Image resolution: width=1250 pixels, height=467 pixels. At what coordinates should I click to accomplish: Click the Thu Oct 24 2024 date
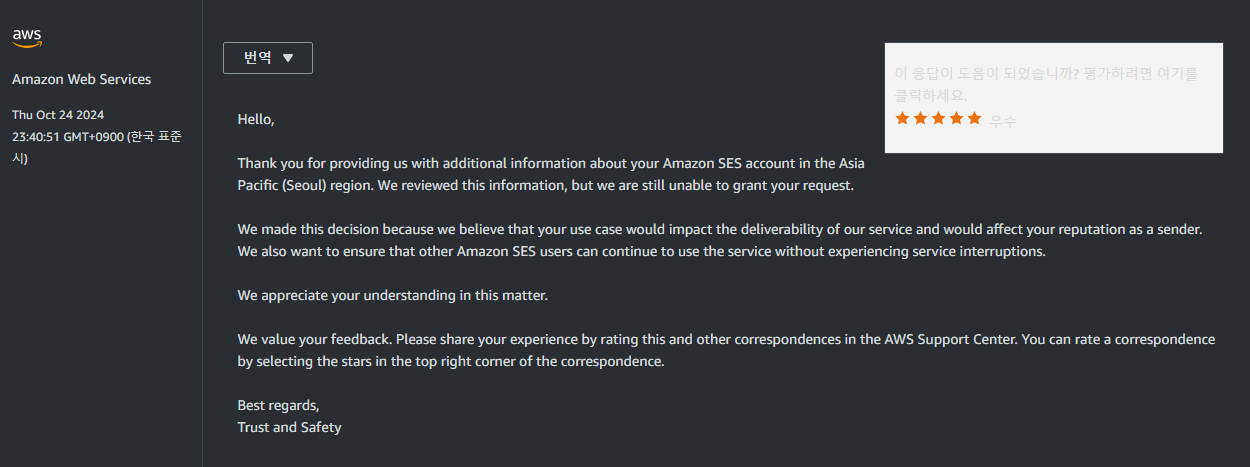(x=58, y=114)
